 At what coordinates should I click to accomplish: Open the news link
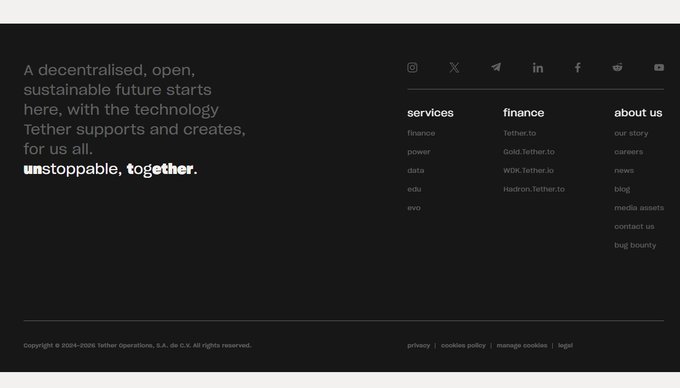click(x=624, y=171)
